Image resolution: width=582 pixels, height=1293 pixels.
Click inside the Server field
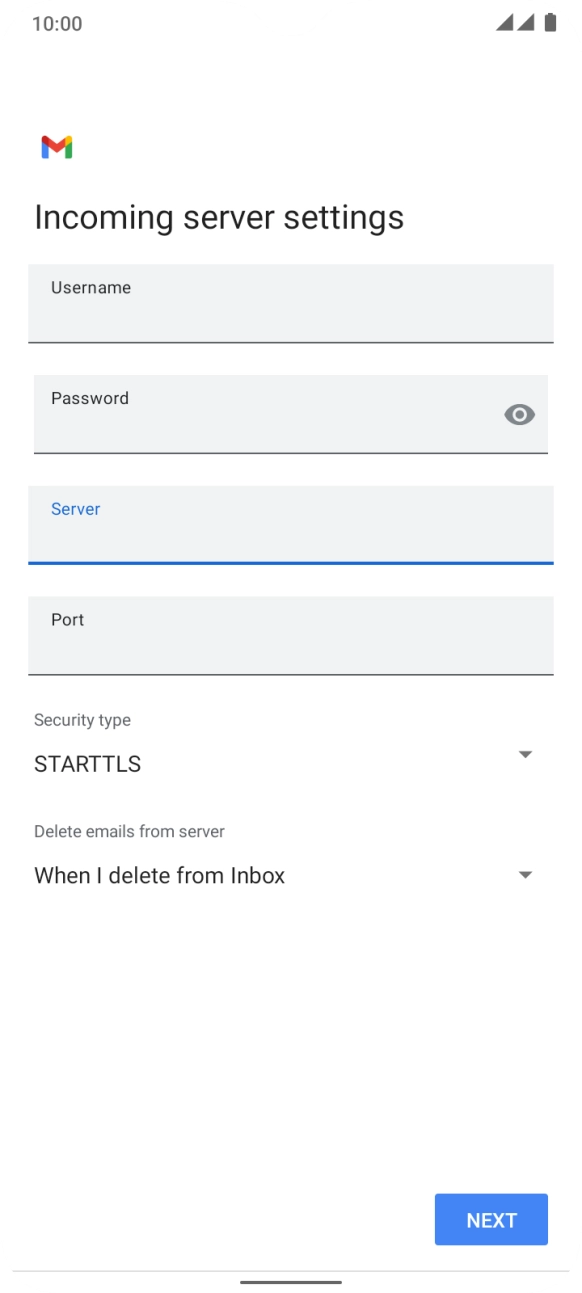(290, 525)
